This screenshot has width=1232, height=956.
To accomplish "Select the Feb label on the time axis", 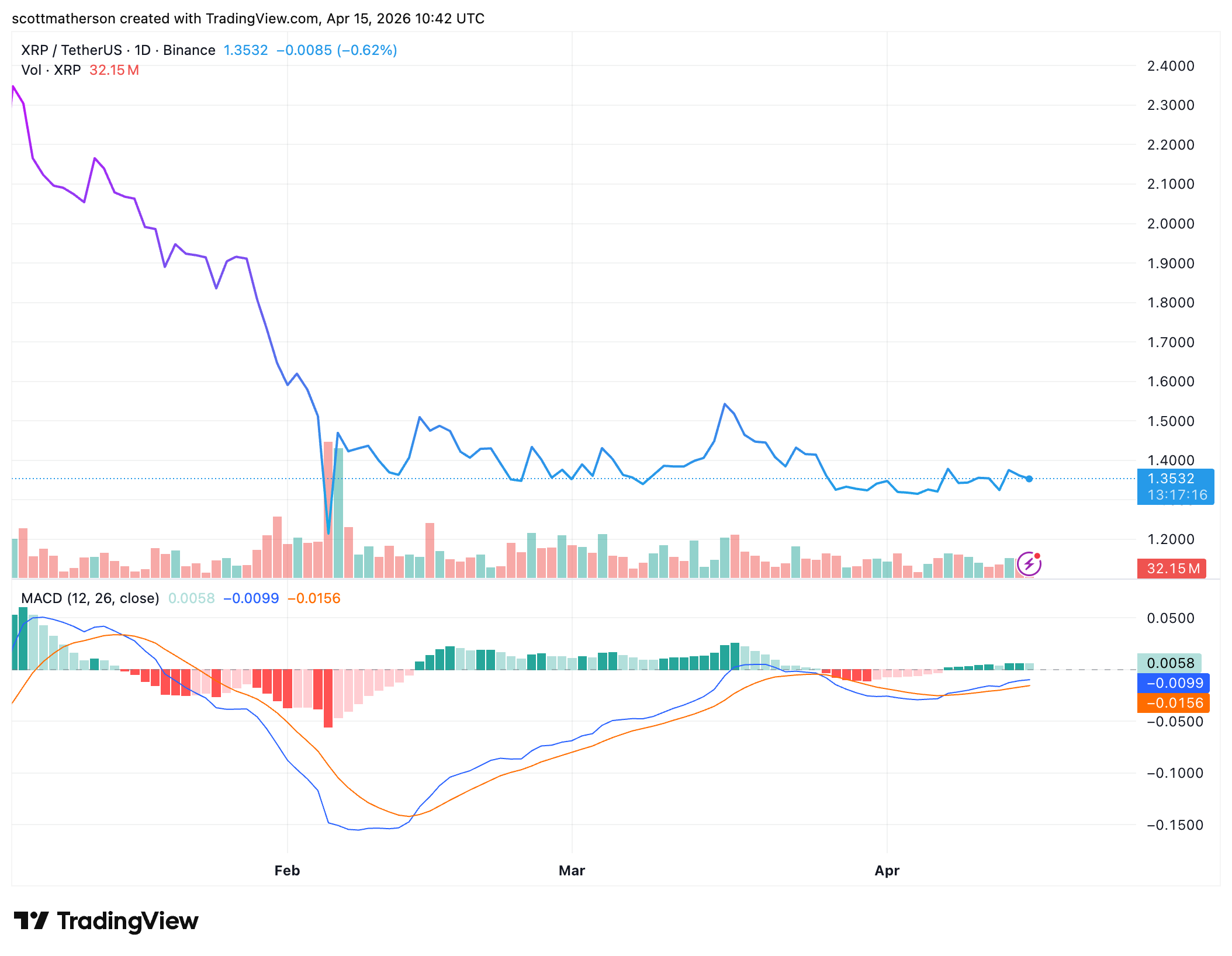I will pyautogui.click(x=286, y=870).
